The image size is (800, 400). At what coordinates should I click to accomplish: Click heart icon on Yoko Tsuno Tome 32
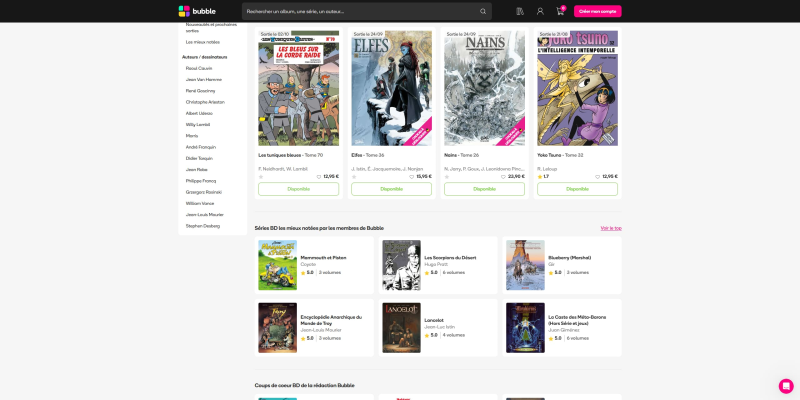coord(597,177)
